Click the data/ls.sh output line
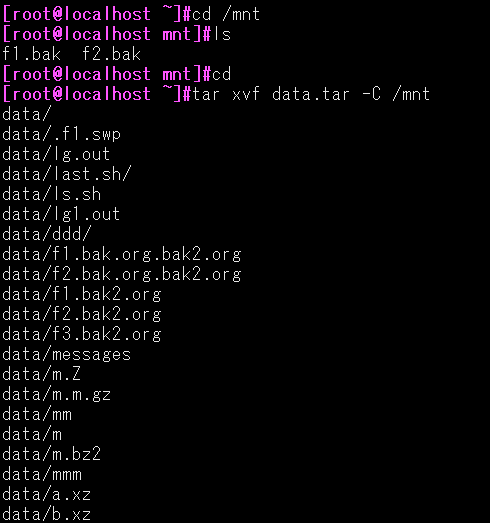Image resolution: width=490 pixels, height=523 pixels. [x=52, y=194]
